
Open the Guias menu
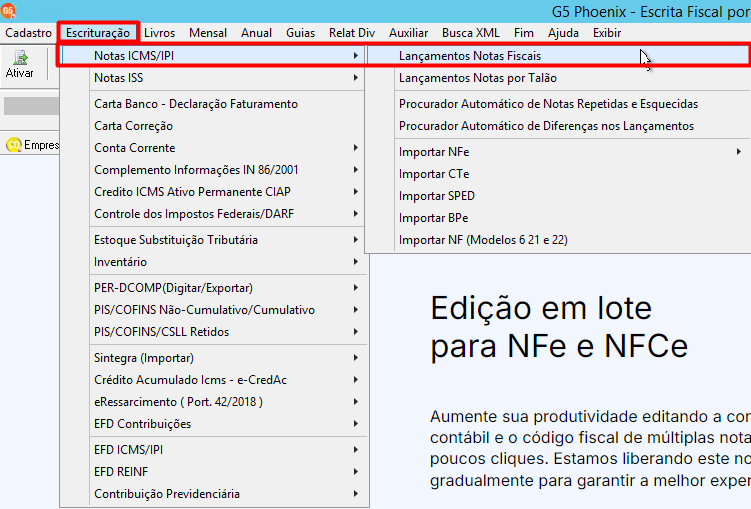coord(300,33)
